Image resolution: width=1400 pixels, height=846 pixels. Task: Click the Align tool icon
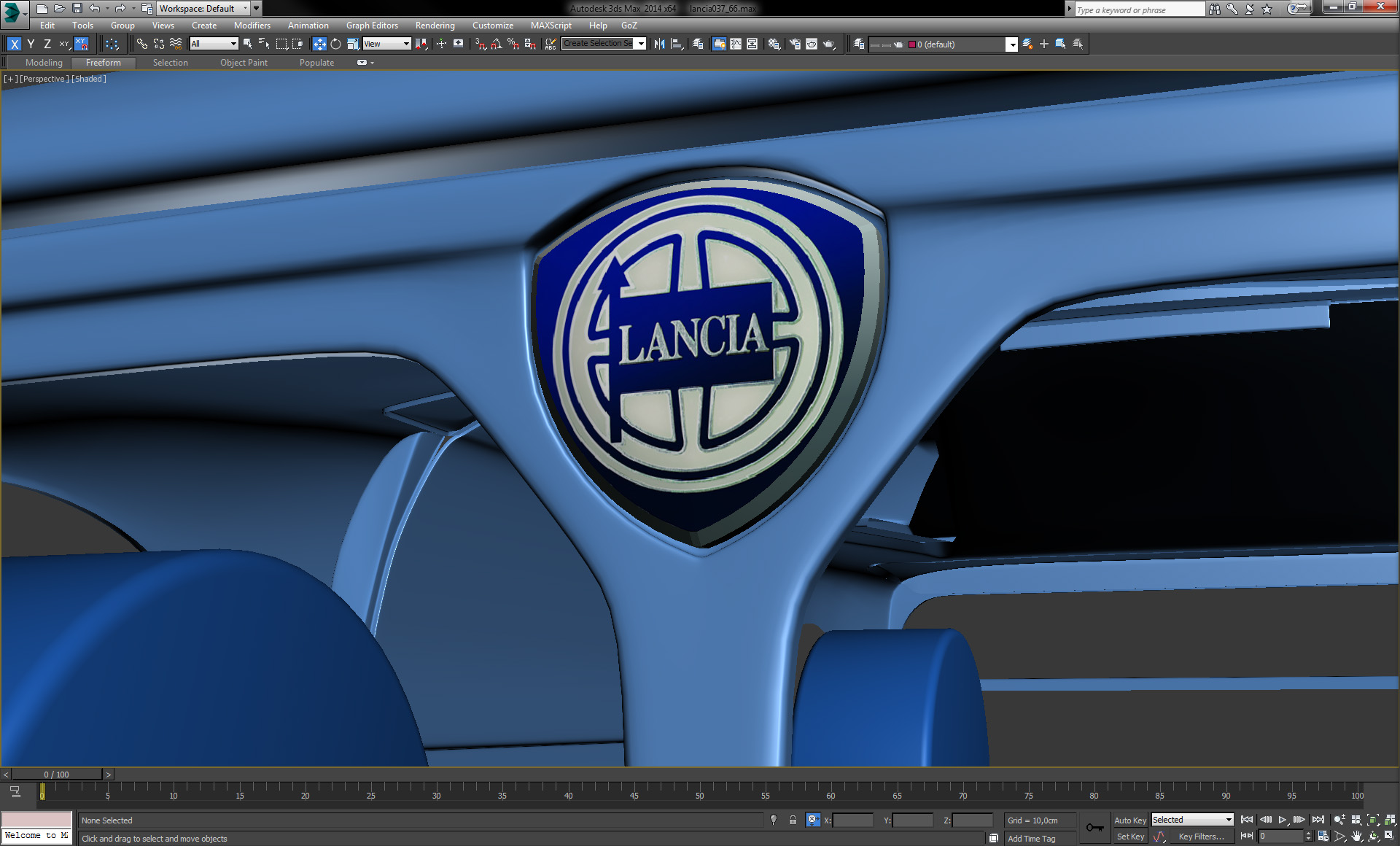pyautogui.click(x=677, y=44)
